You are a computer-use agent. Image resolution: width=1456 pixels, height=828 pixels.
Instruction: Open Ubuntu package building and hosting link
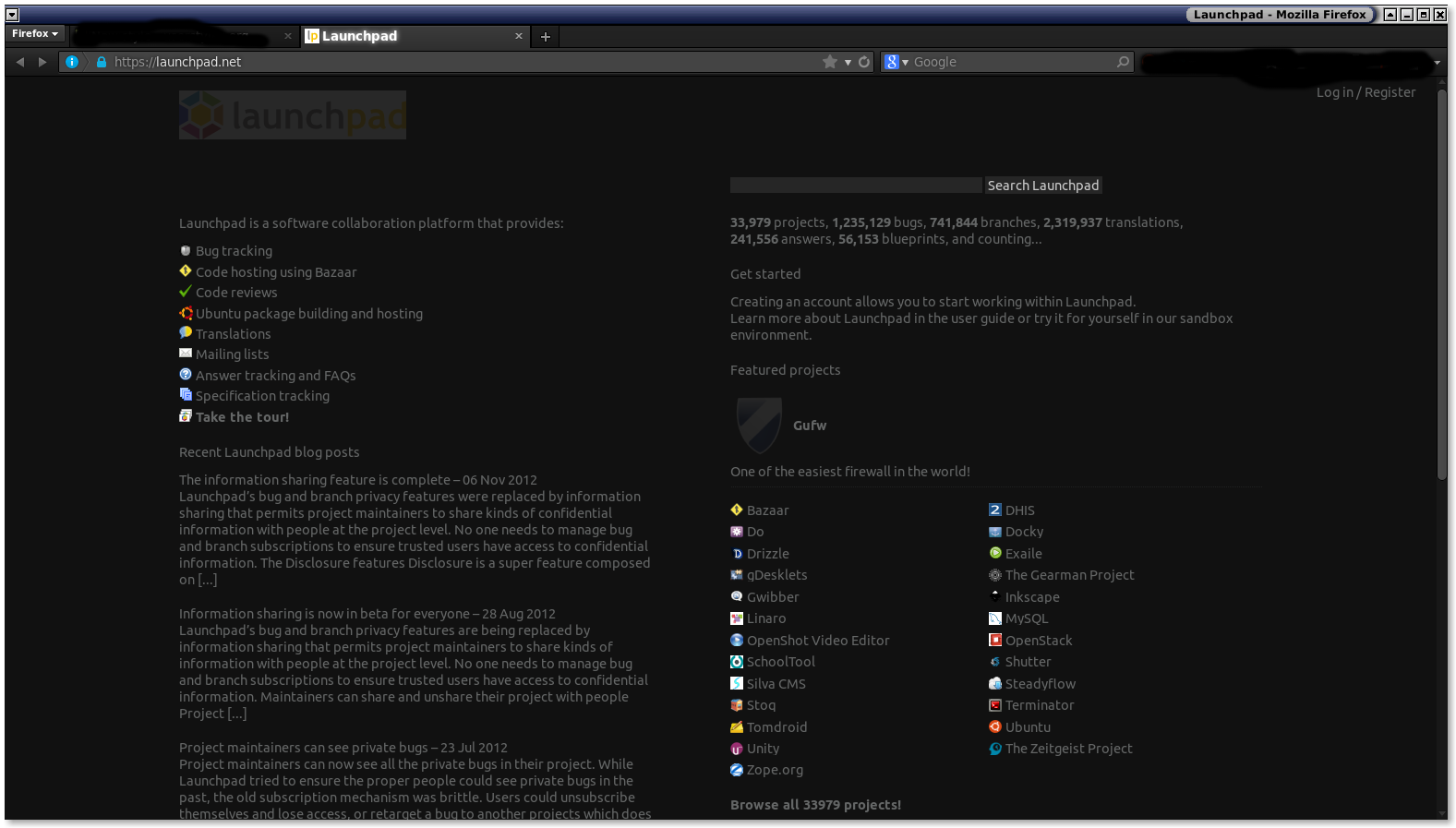click(309, 314)
